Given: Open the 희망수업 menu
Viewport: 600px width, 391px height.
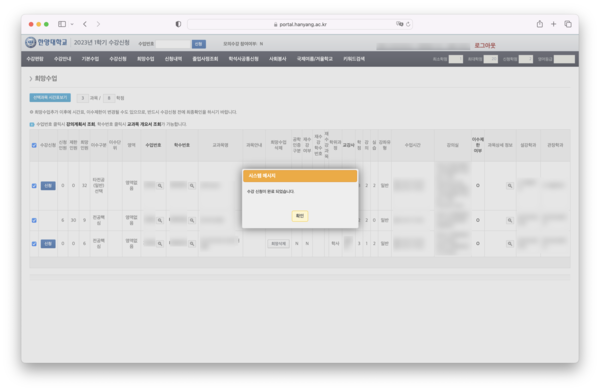Looking at the screenshot, I should tap(145, 59).
